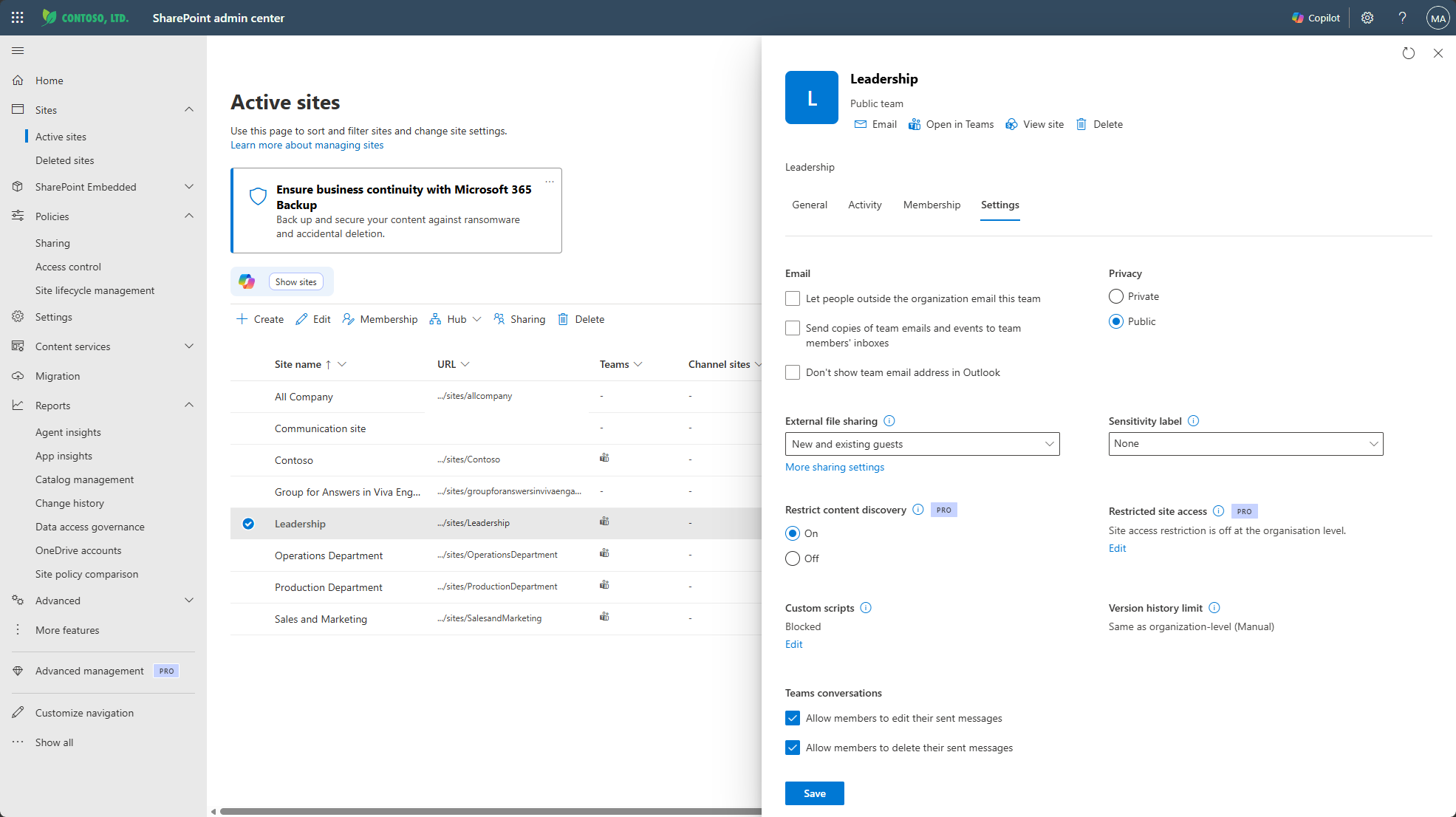Open the URL column dropdown
The image size is (1456, 817).
click(465, 364)
